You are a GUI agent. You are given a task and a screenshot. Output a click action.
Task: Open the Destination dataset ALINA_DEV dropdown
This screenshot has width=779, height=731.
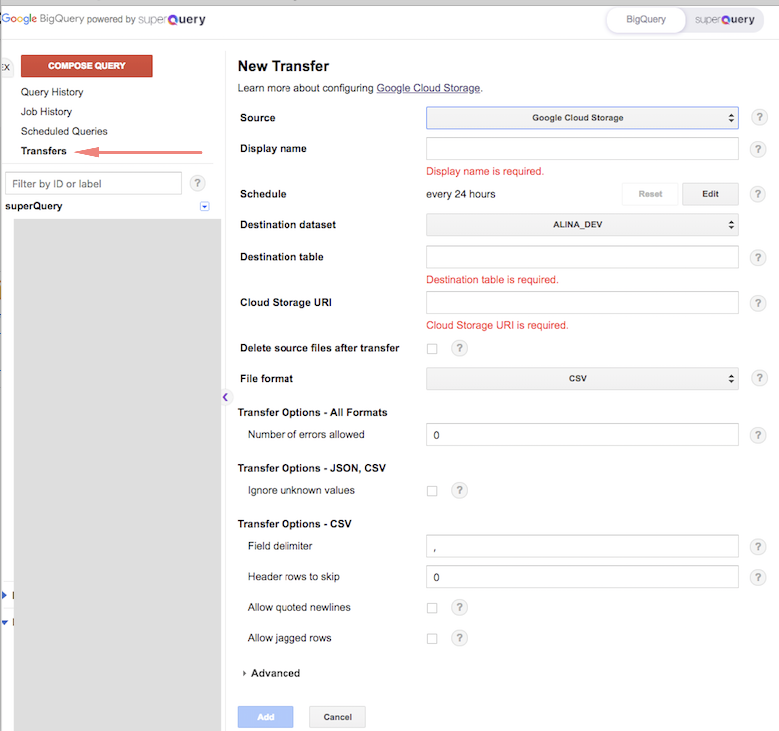point(582,225)
